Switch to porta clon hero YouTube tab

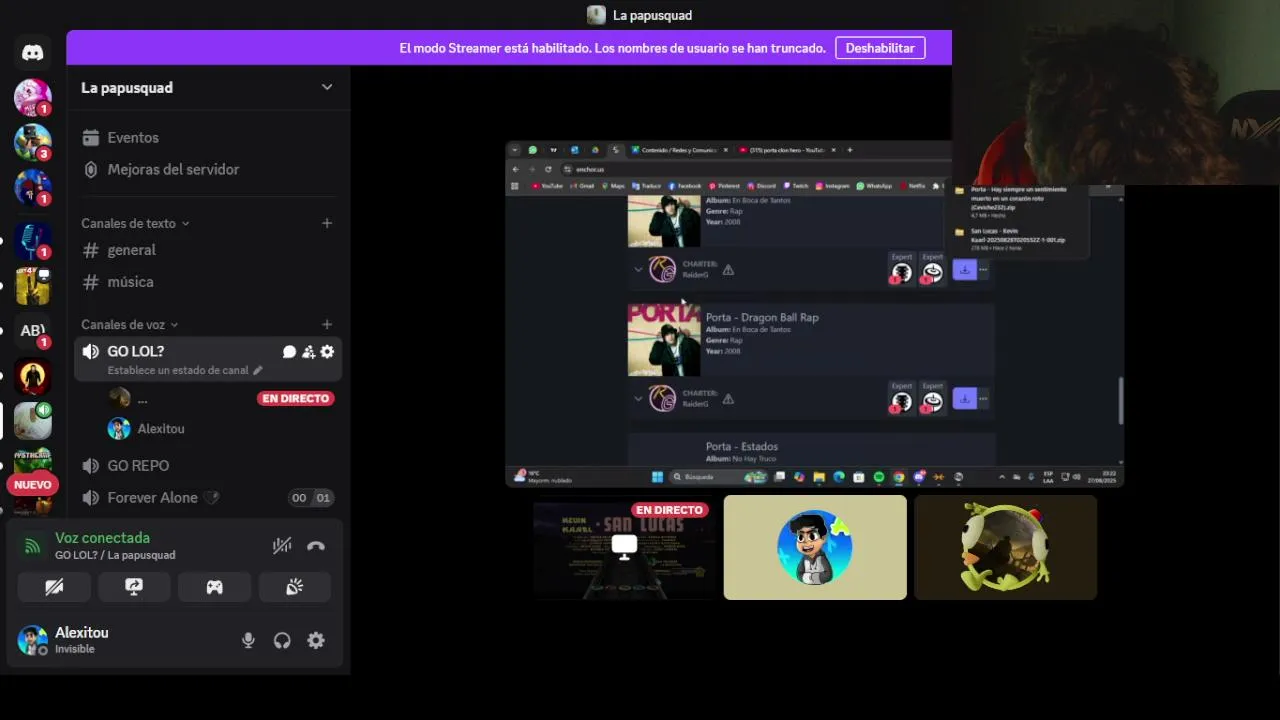pyautogui.click(x=787, y=150)
